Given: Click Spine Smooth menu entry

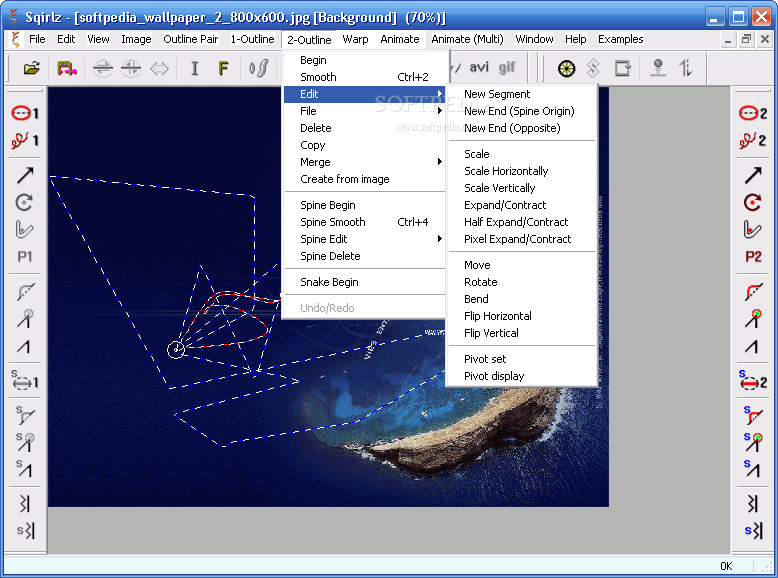Looking at the screenshot, I should [364, 222].
